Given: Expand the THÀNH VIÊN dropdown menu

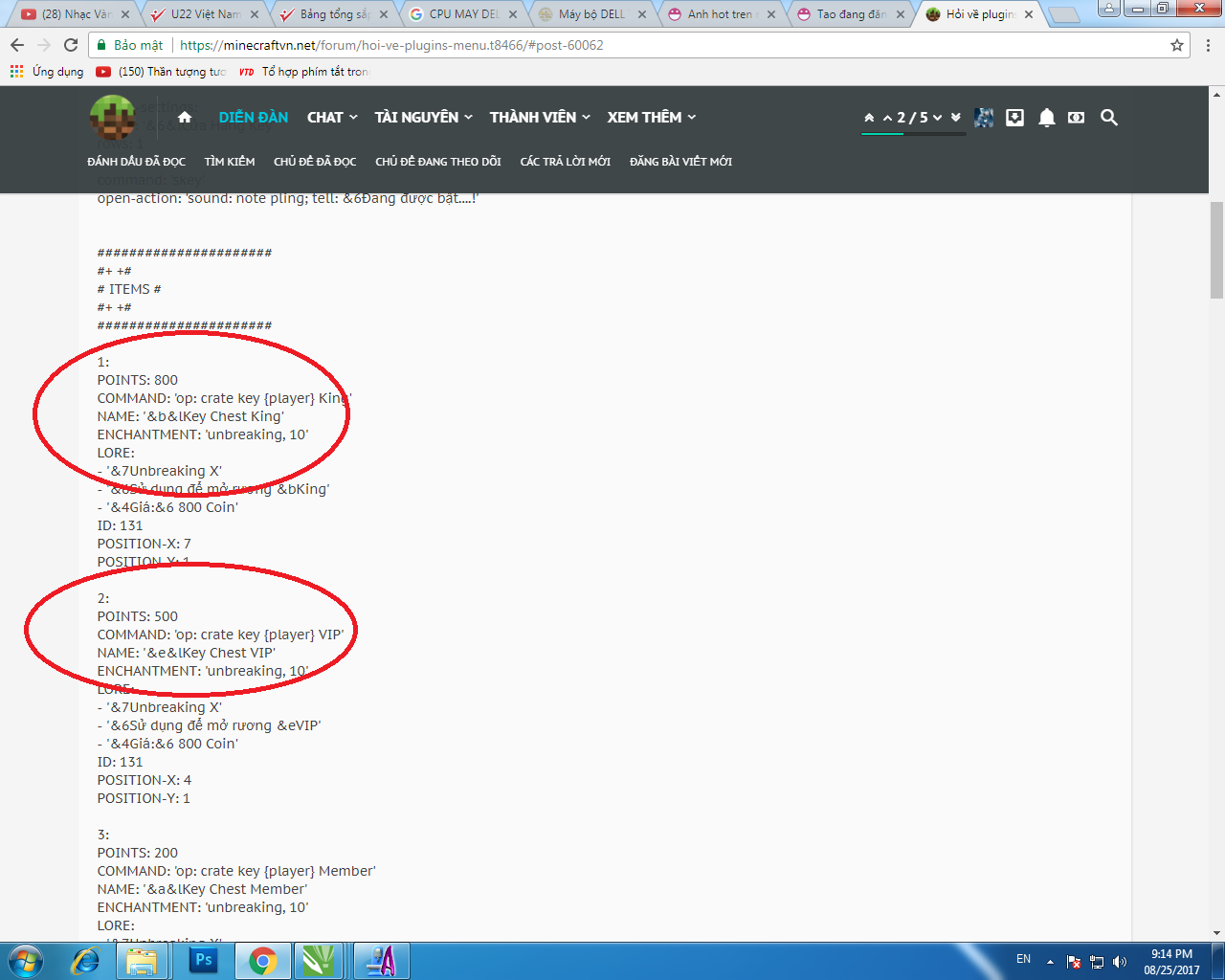Looking at the screenshot, I should coord(540,117).
